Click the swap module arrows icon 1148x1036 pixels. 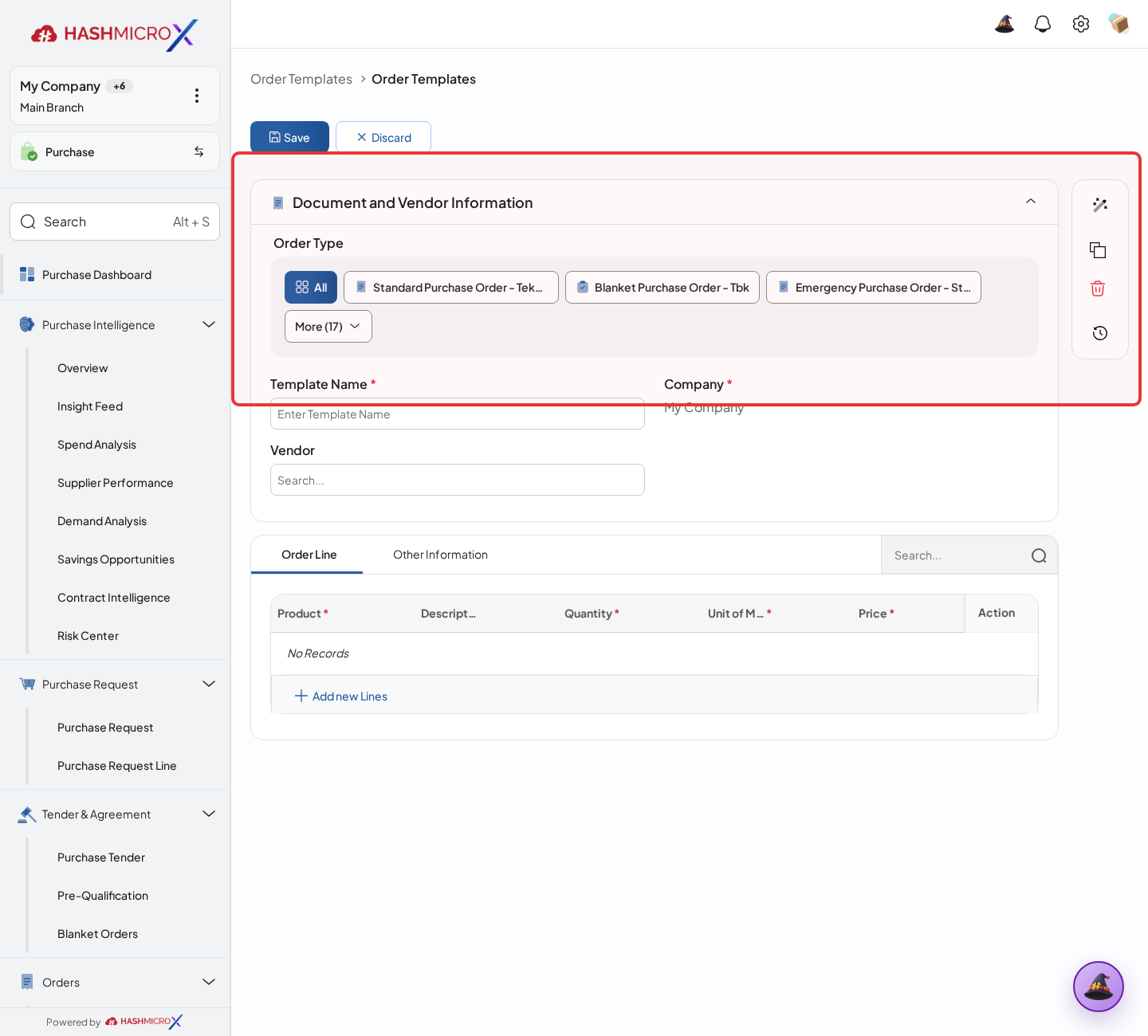199,151
